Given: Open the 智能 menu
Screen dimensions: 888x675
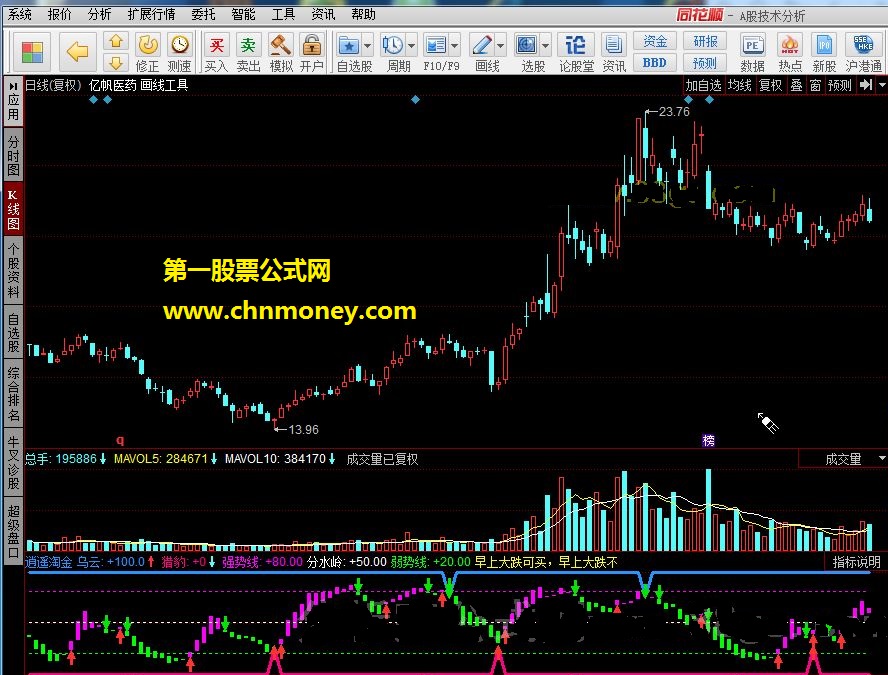Looking at the screenshot, I should [243, 14].
